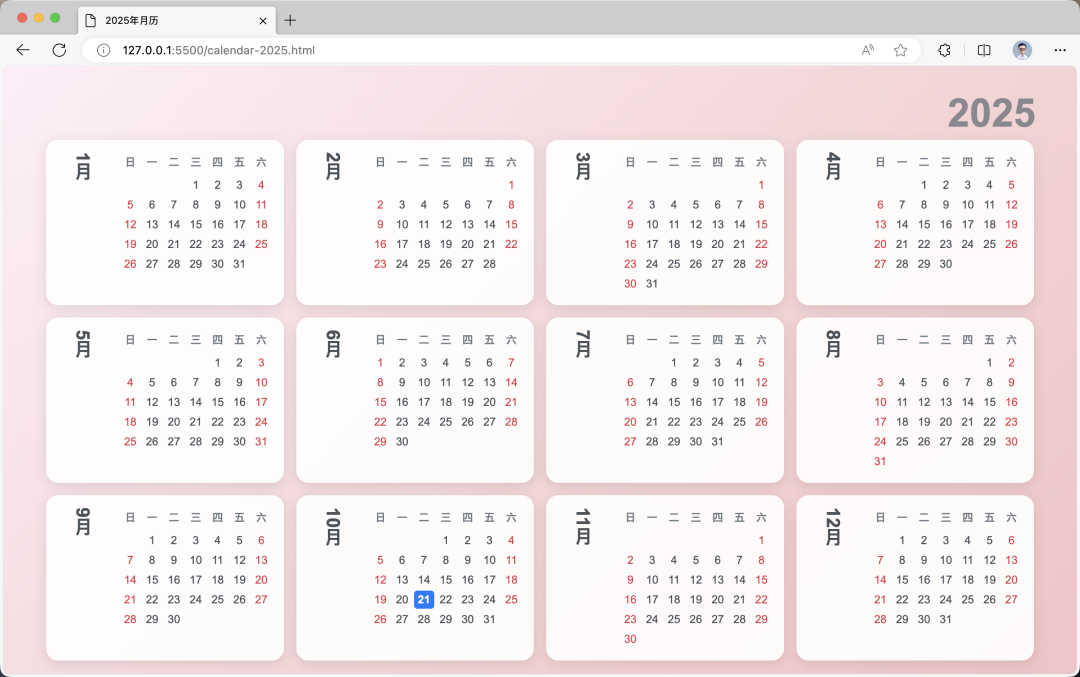This screenshot has height=677, width=1080.
Task: Click the browser profile avatar
Action: 1021,50
